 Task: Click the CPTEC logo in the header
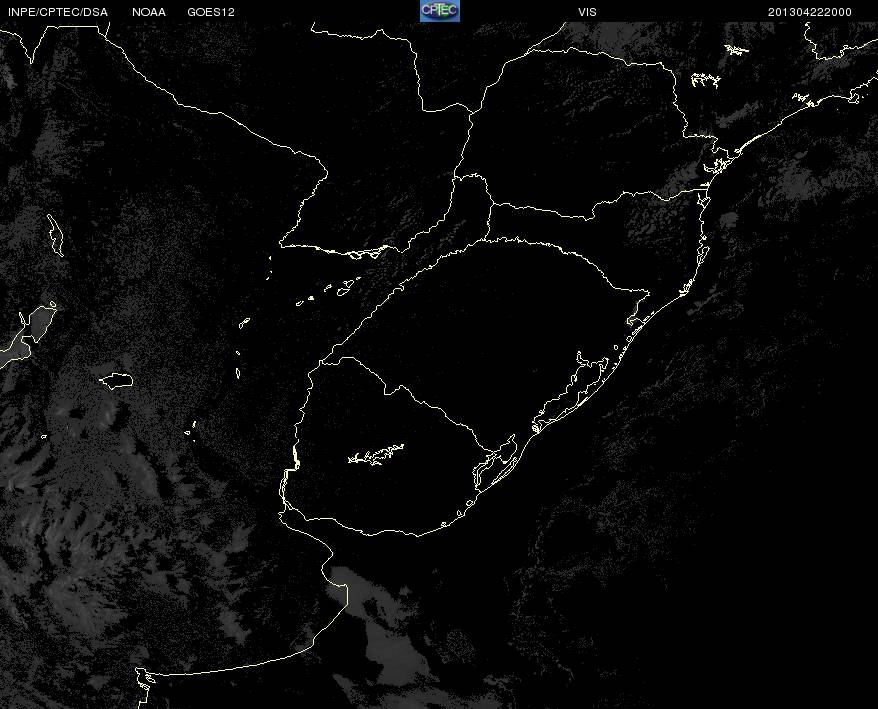point(440,11)
